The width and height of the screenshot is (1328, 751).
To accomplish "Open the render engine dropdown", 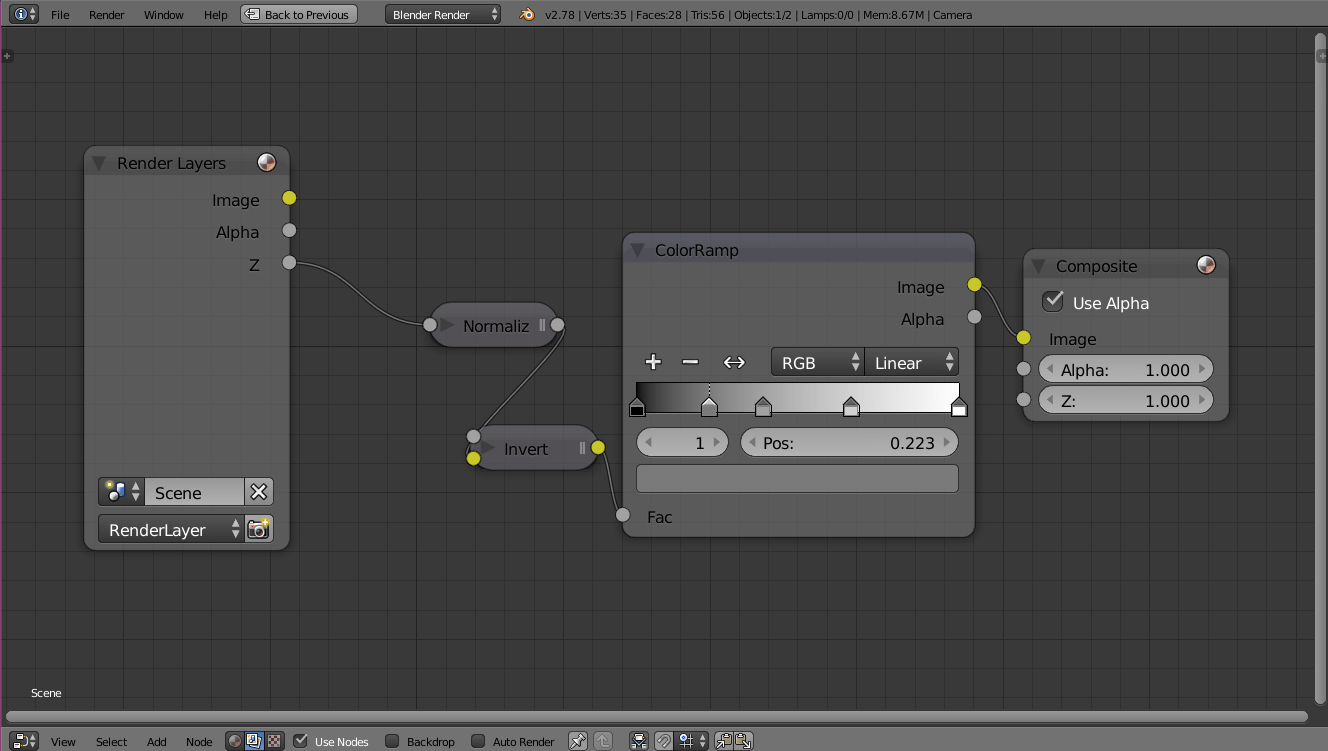I will 443,15.
